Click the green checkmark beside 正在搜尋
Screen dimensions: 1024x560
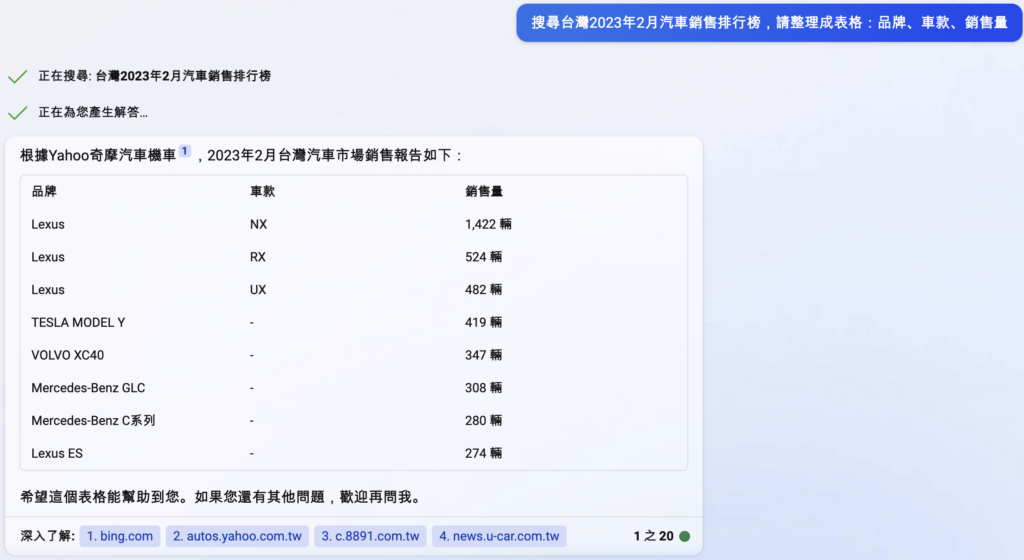tap(17, 76)
